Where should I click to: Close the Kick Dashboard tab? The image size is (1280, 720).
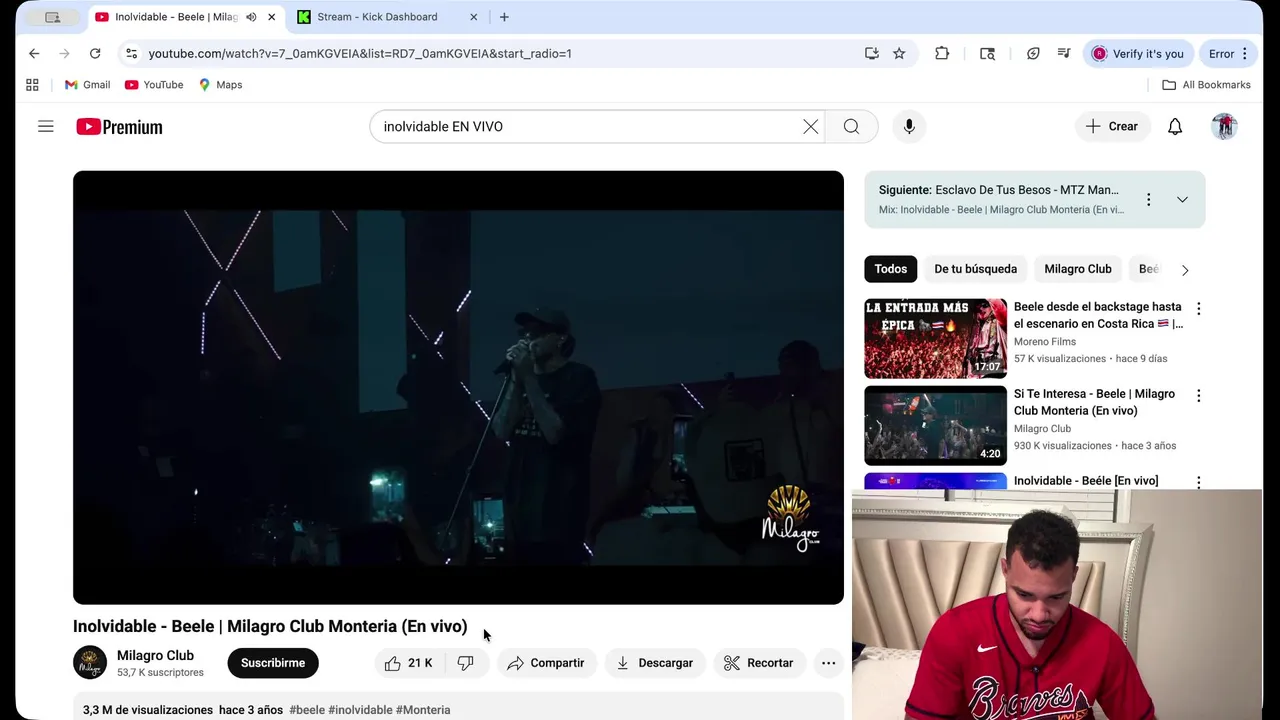coord(474,17)
